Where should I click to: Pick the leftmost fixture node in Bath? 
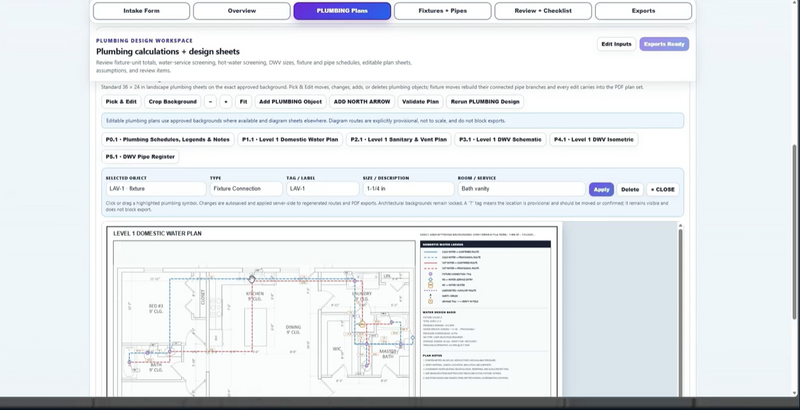coord(129,362)
